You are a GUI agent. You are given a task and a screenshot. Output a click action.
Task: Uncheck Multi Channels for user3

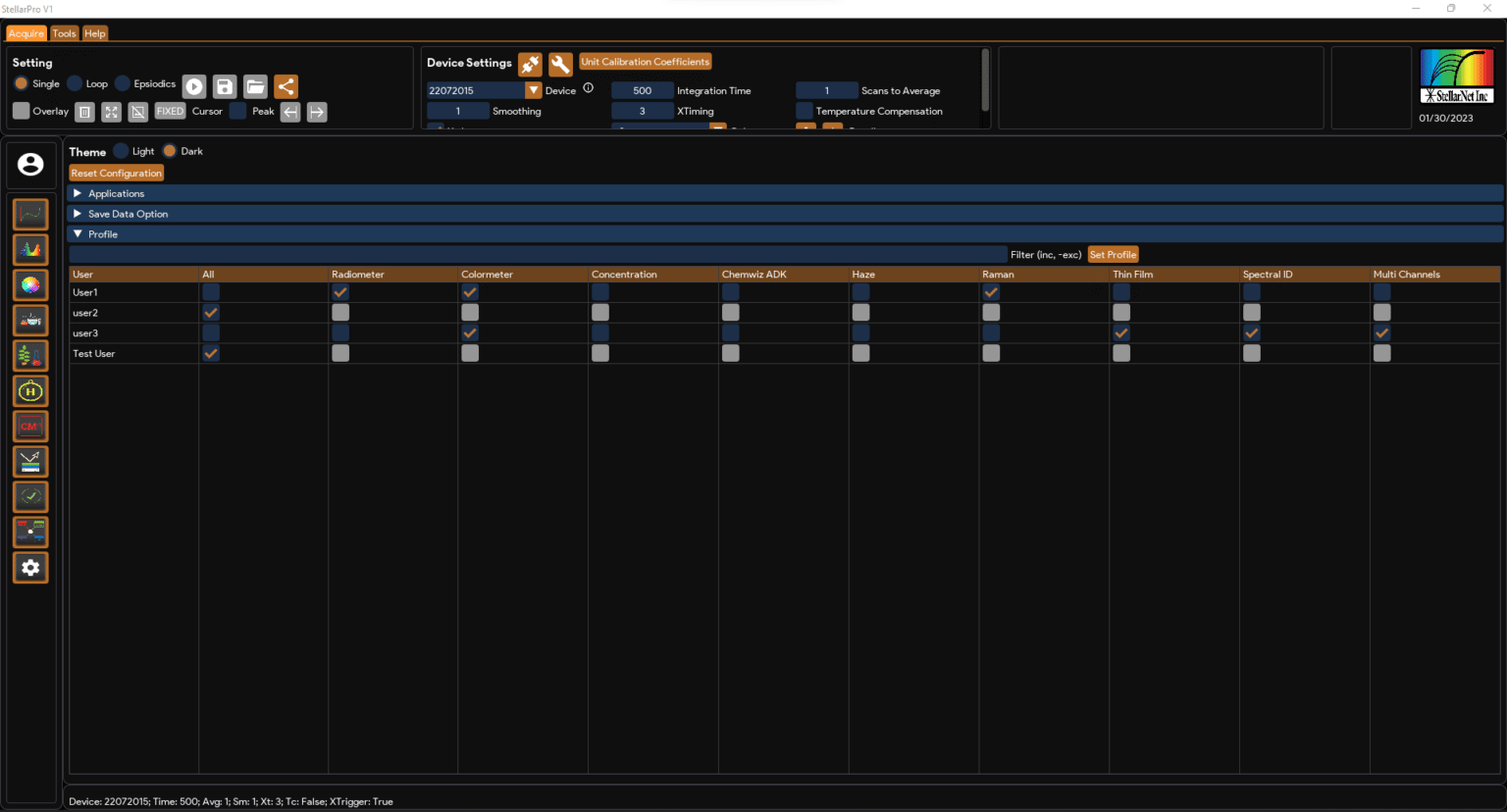[x=1381, y=332]
